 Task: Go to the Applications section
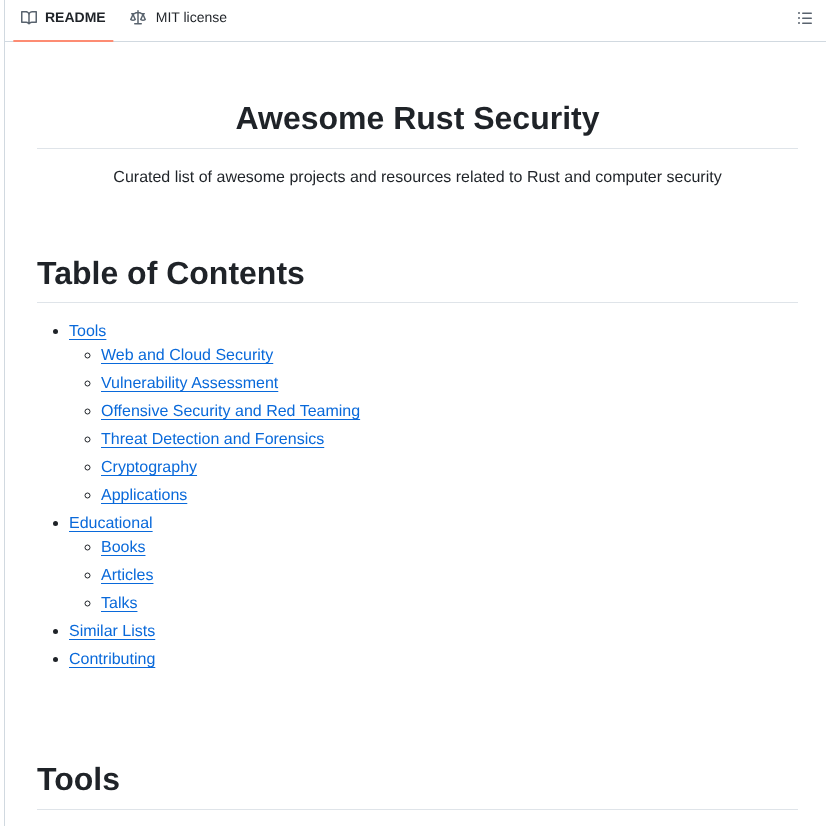click(x=143, y=495)
